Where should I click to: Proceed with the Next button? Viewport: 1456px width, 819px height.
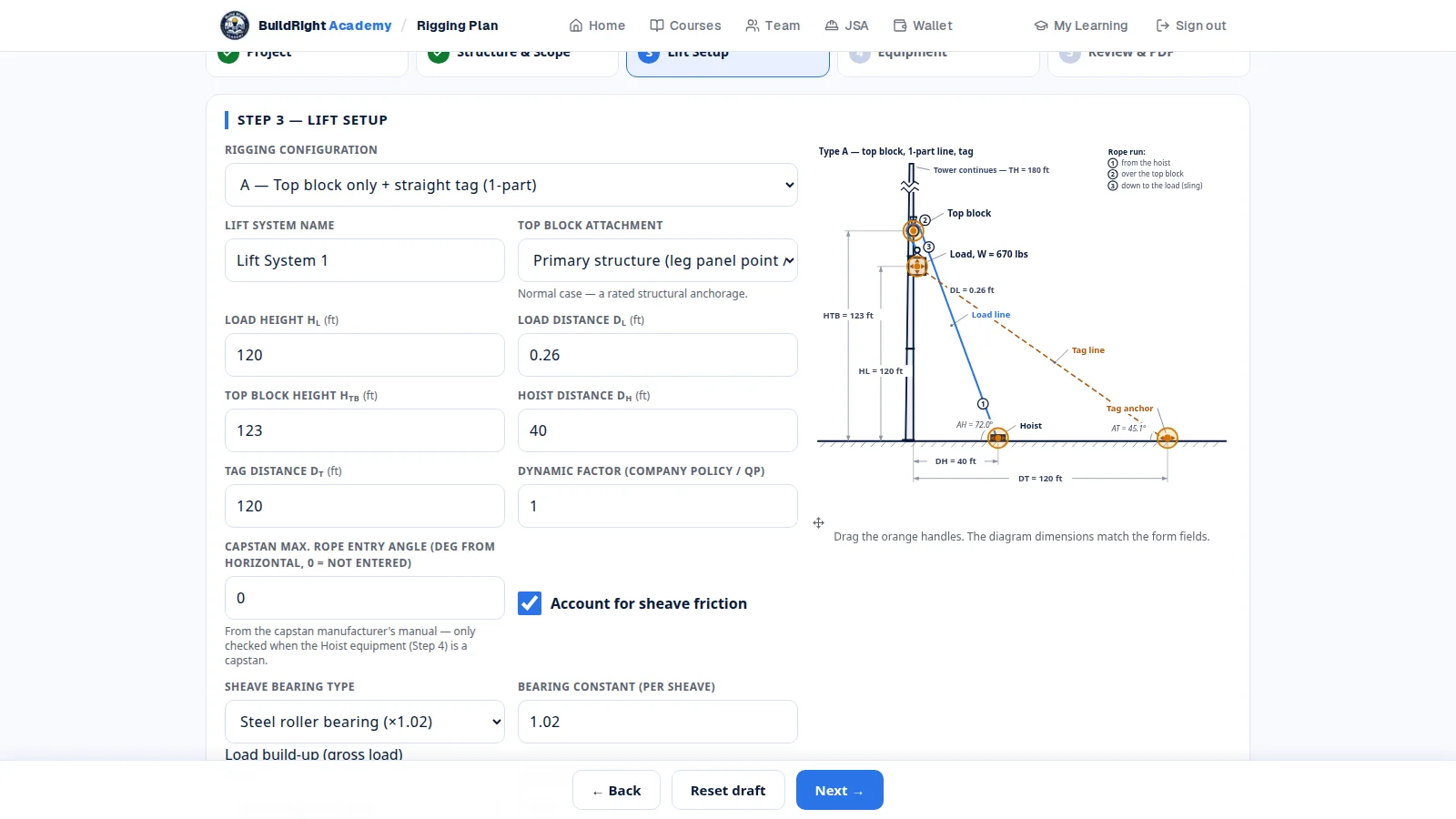(840, 790)
